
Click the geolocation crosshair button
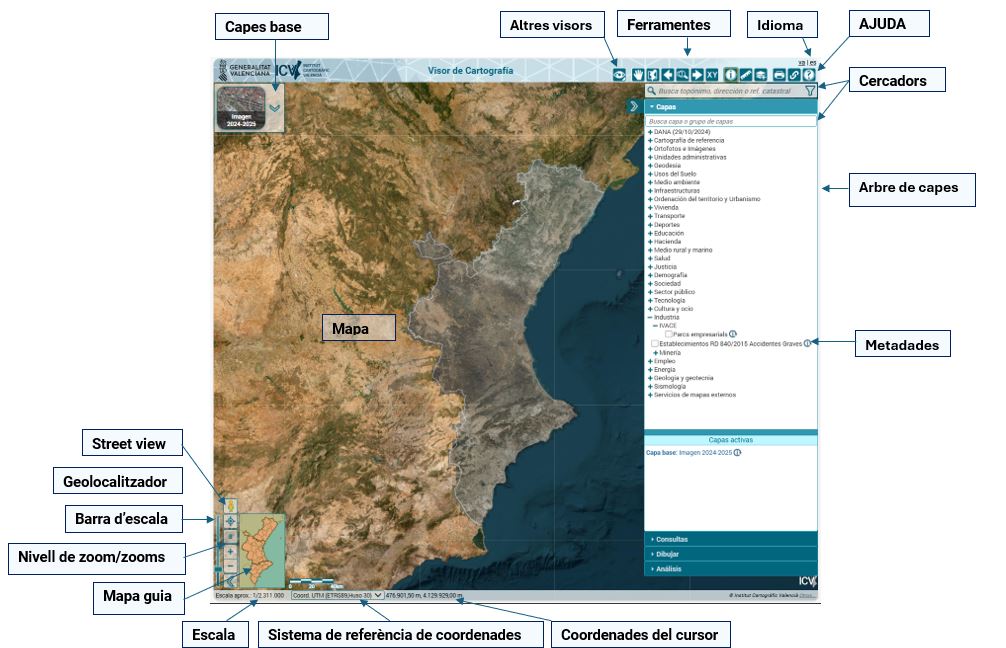(230, 521)
